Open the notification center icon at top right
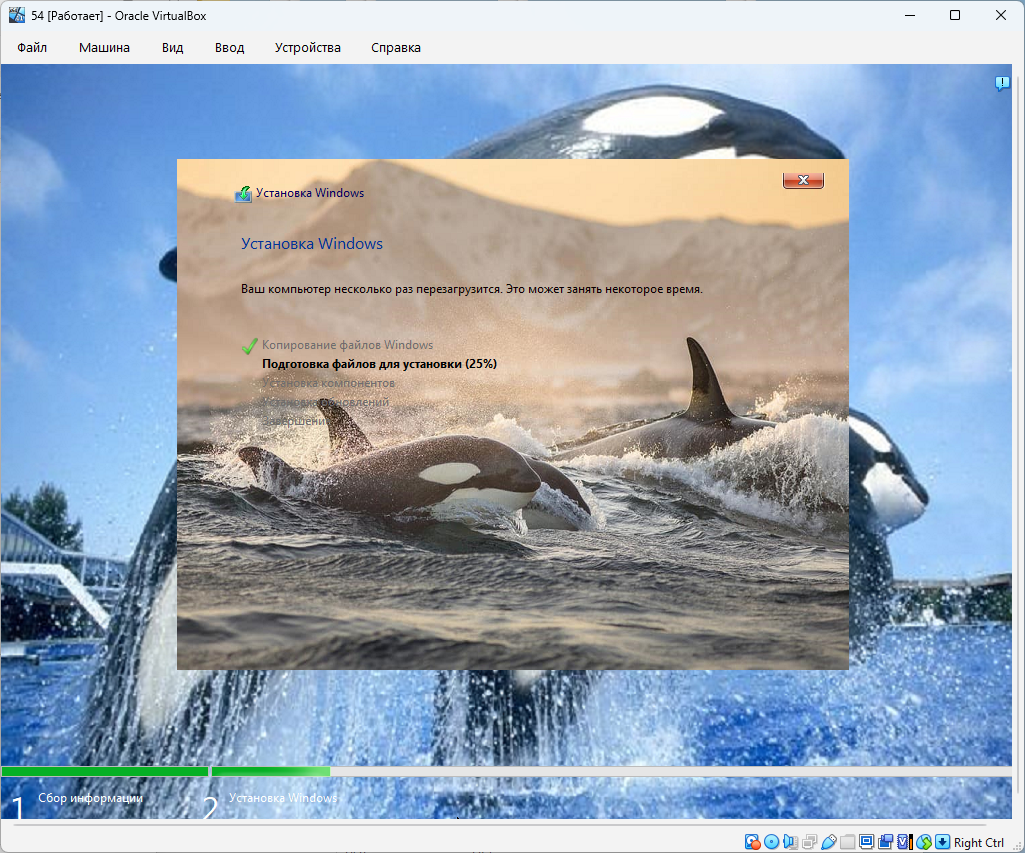Screen dimensions: 1025x853 1002,84
